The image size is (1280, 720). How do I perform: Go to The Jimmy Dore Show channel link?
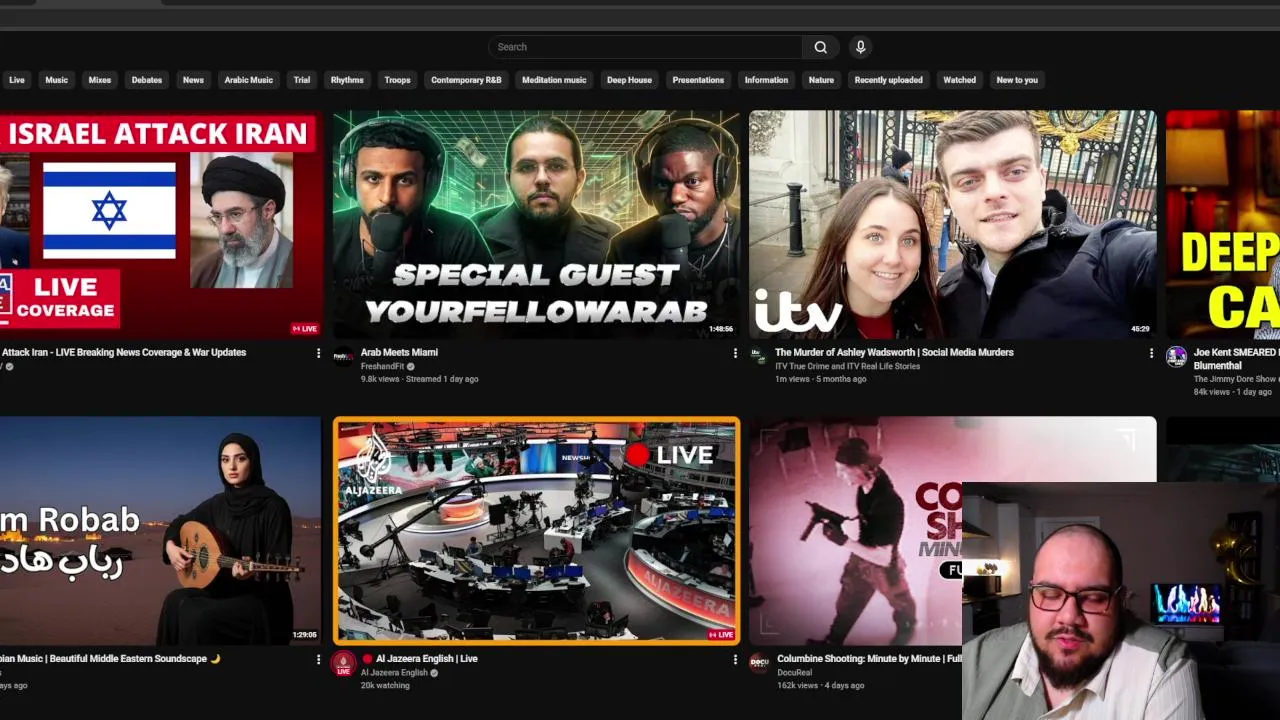point(1236,380)
